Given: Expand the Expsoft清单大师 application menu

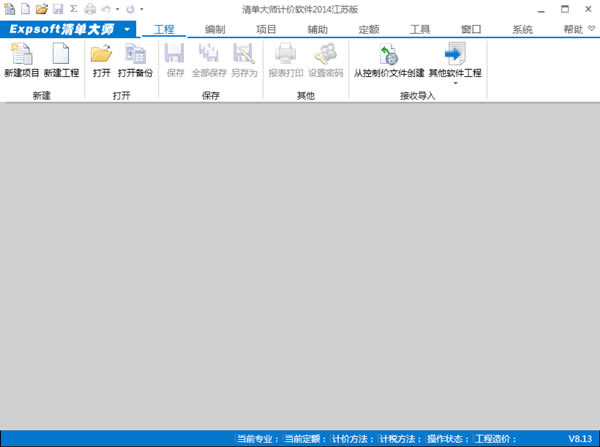Looking at the screenshot, I should (x=127, y=30).
